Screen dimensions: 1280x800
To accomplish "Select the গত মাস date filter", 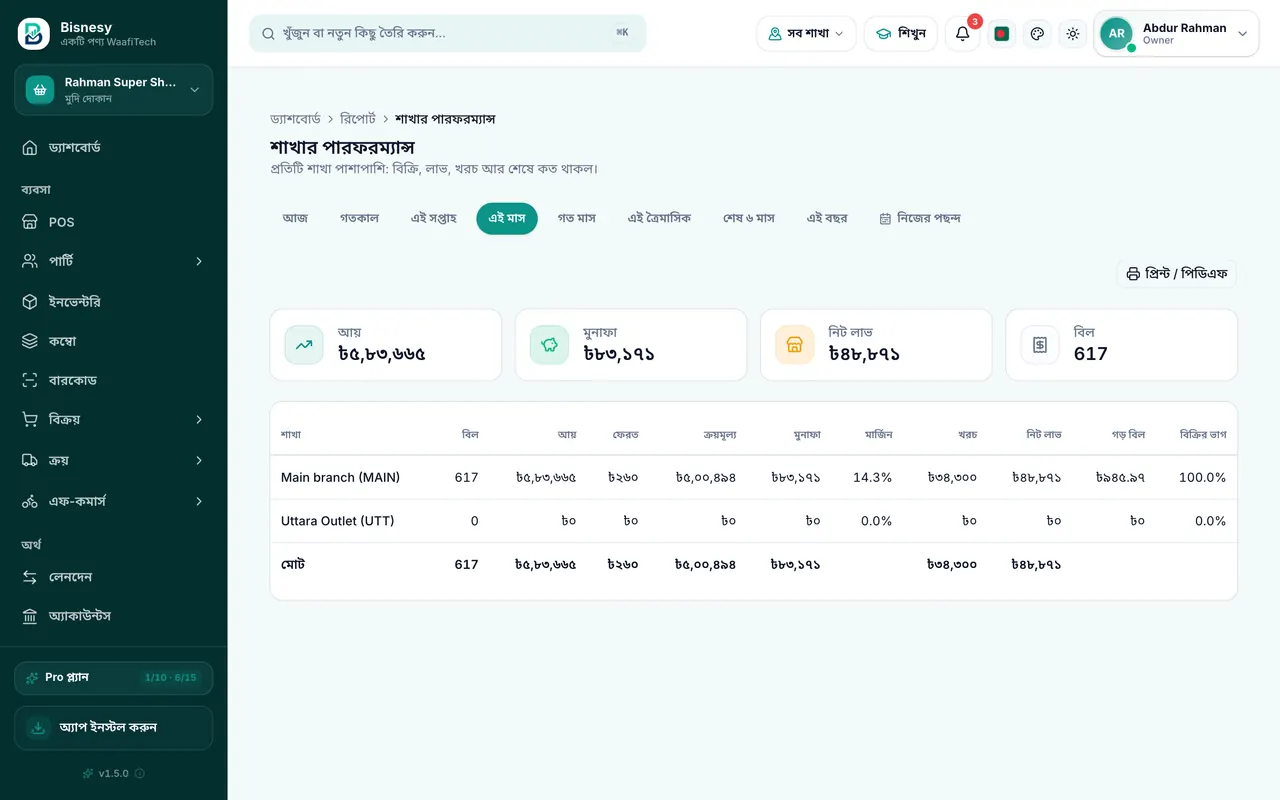I will [577, 219].
